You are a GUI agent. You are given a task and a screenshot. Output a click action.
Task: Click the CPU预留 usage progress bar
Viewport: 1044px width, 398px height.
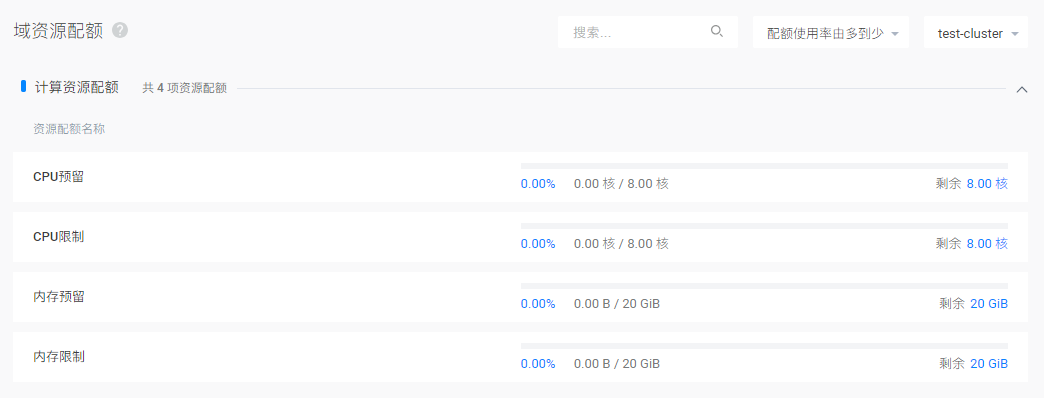coord(764,166)
